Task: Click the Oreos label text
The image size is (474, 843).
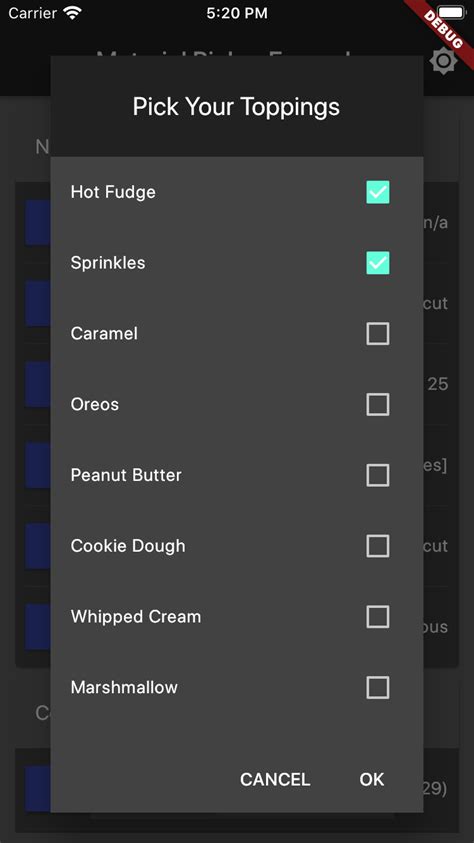Action: [95, 404]
